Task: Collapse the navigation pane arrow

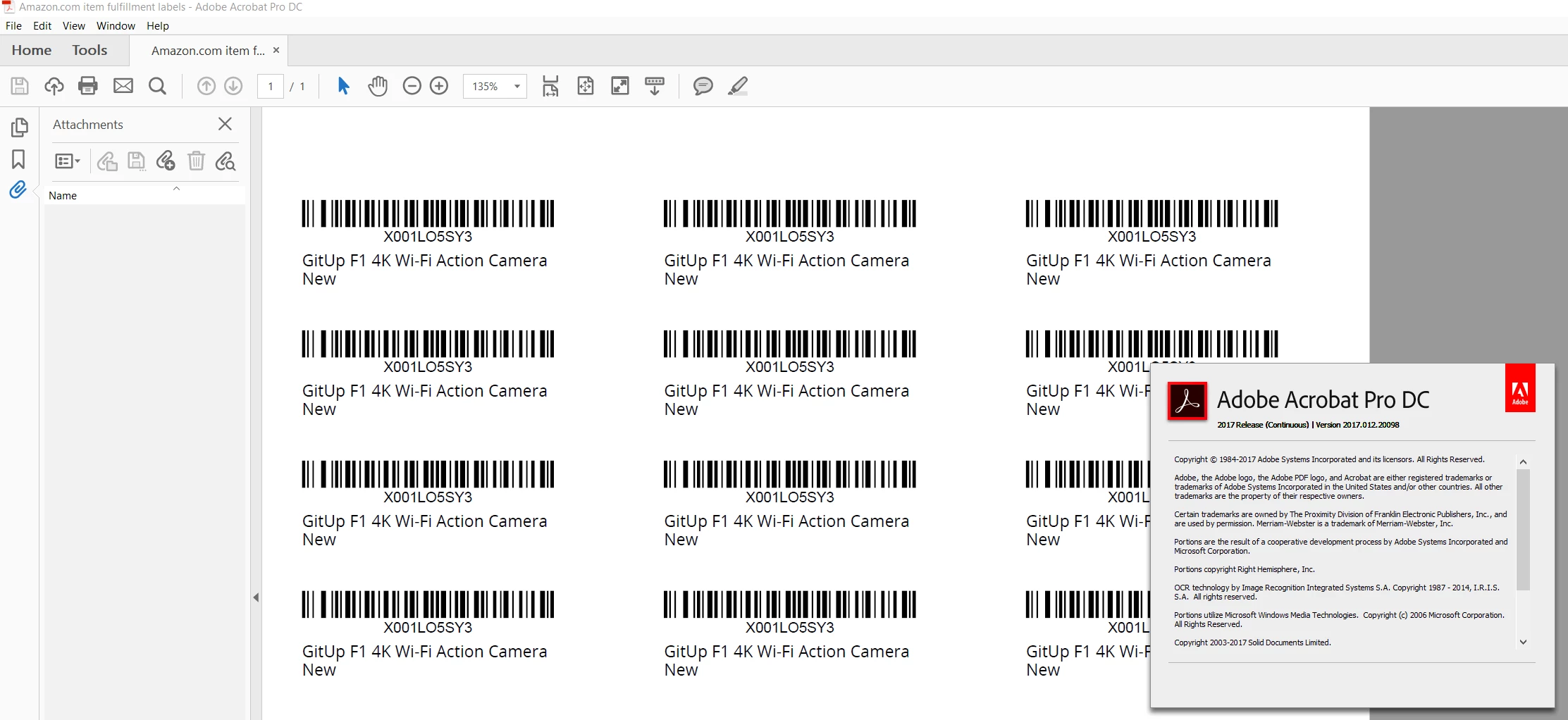Action: [256, 597]
